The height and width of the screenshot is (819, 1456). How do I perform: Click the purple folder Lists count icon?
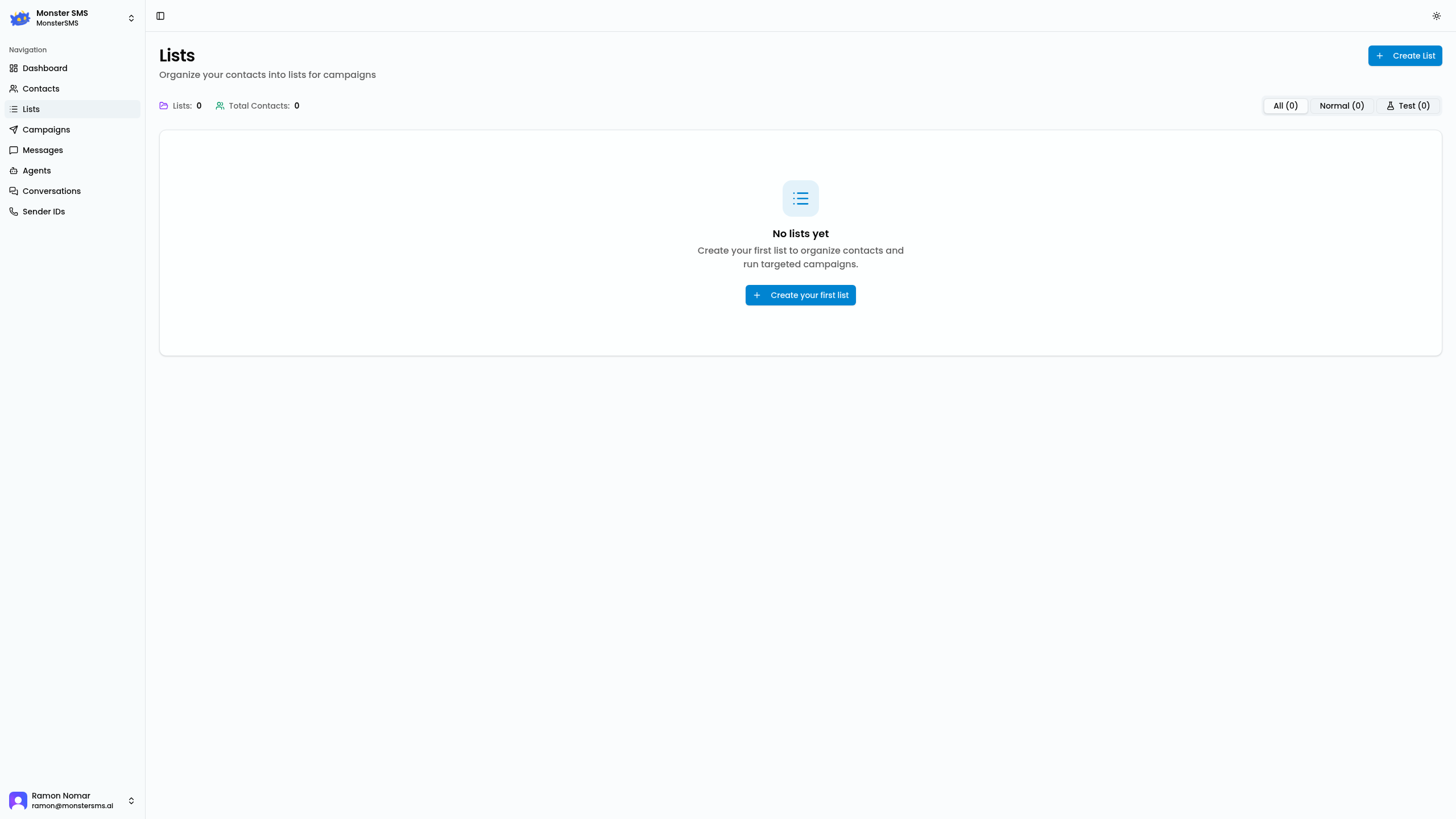point(164,106)
